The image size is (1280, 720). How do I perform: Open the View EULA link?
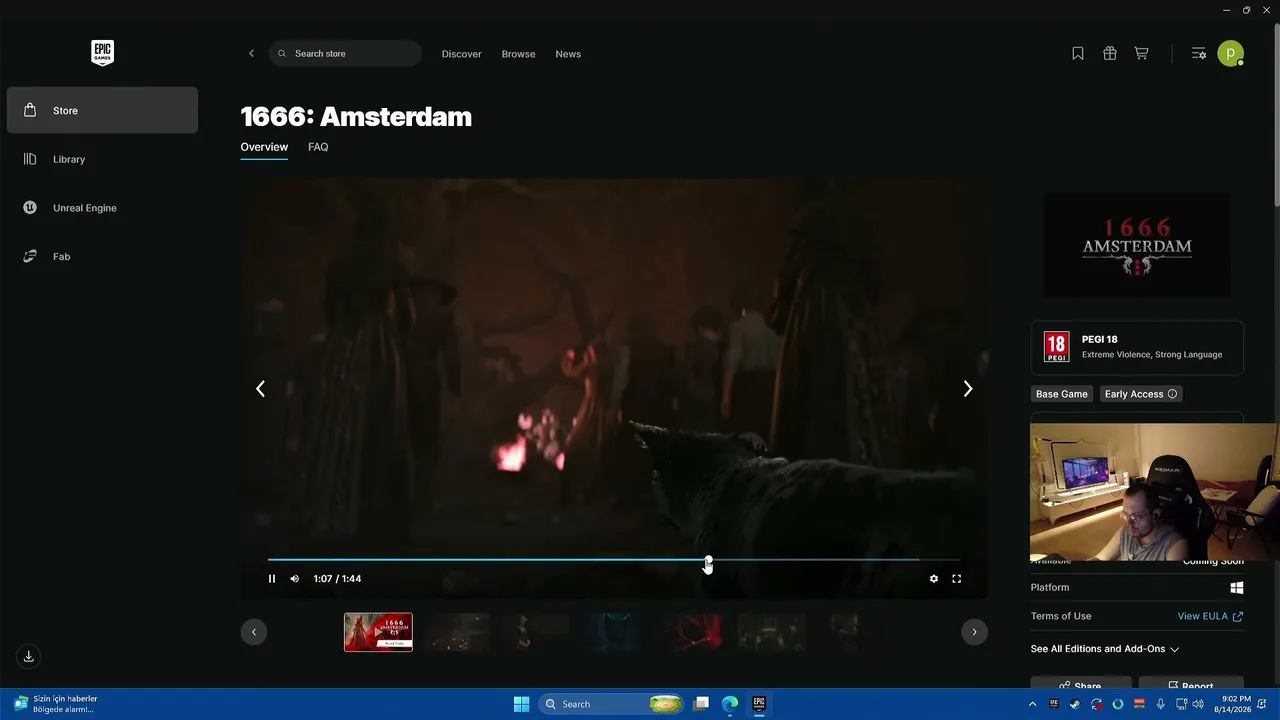(x=1210, y=617)
